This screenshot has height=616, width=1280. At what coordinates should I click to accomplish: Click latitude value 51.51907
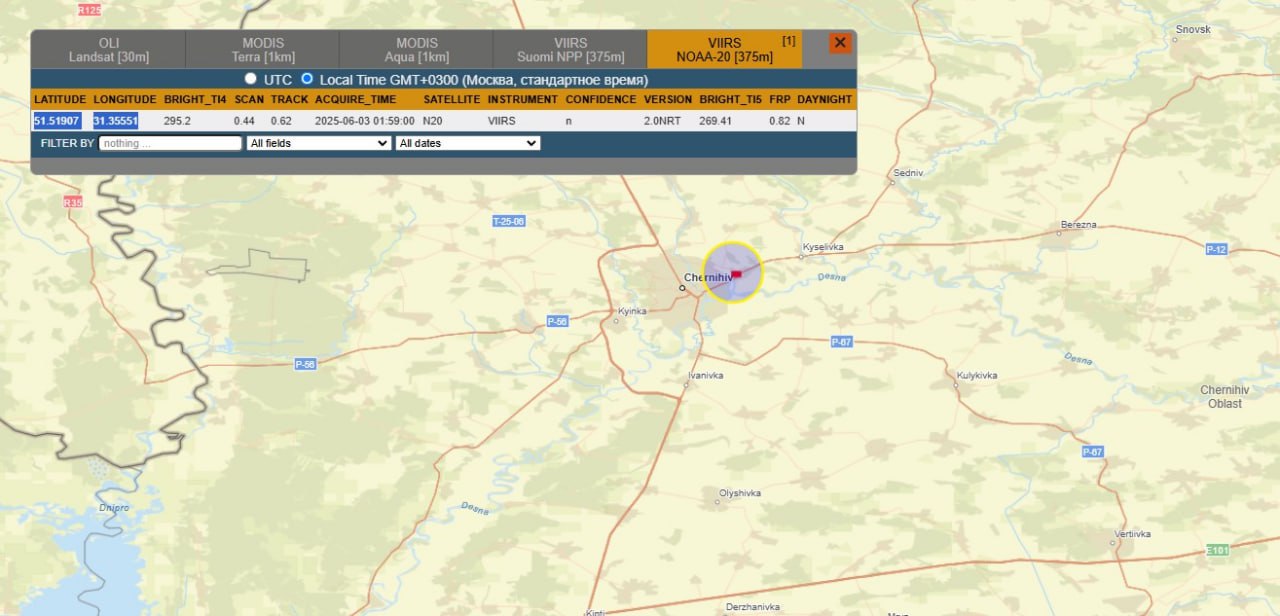57,121
